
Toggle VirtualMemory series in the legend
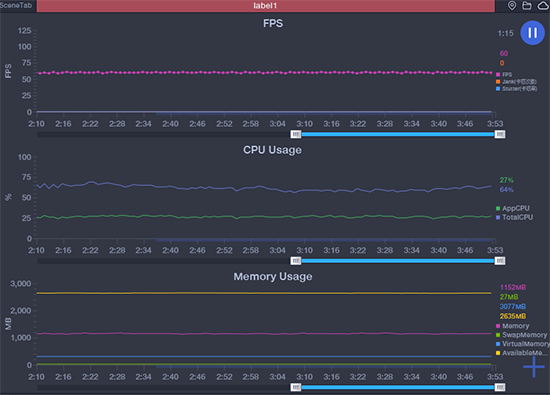[x=523, y=344]
